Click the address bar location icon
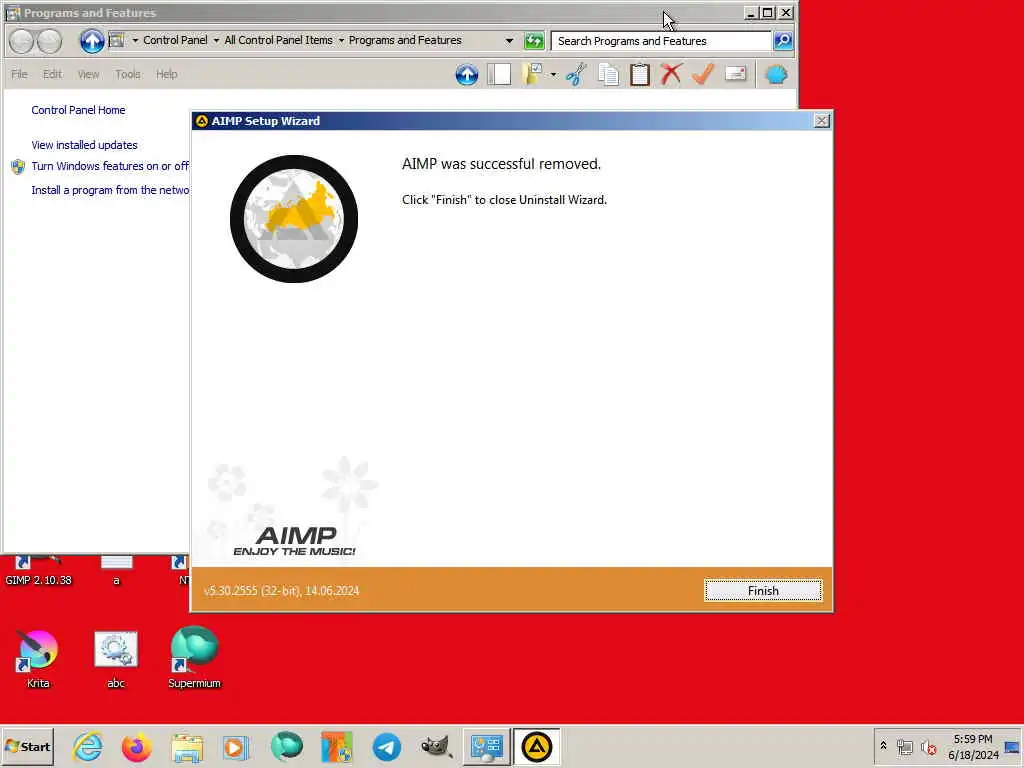The width and height of the screenshot is (1024, 768). click(x=117, y=40)
